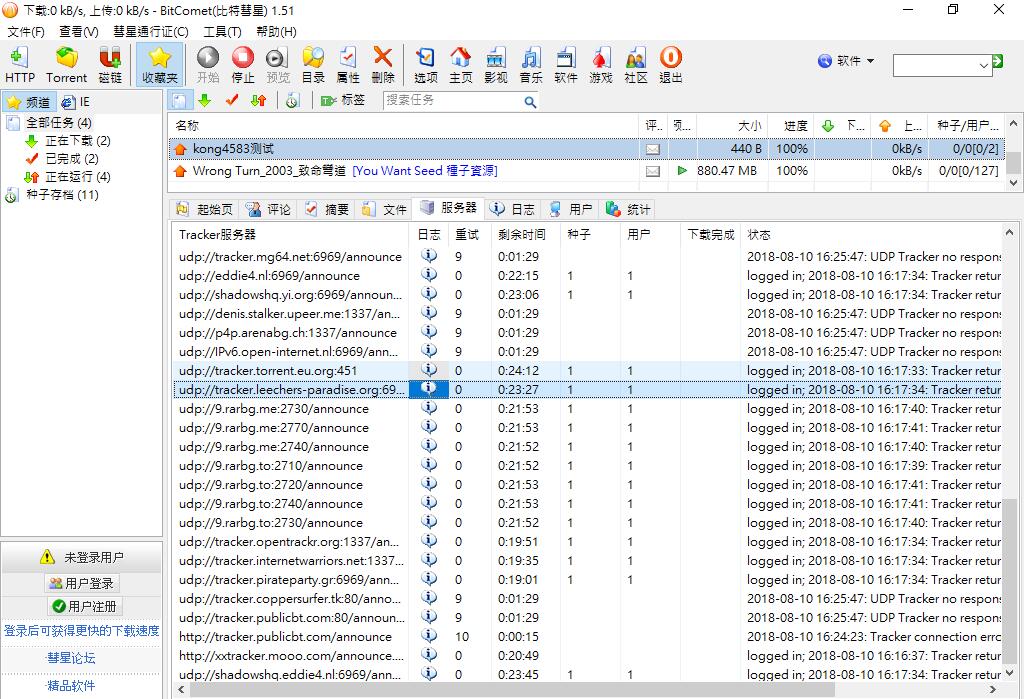This screenshot has width=1024, height=699.
Task: Select udp://tracker.torrent.eu.org:451 tracker row
Action: 586,370
